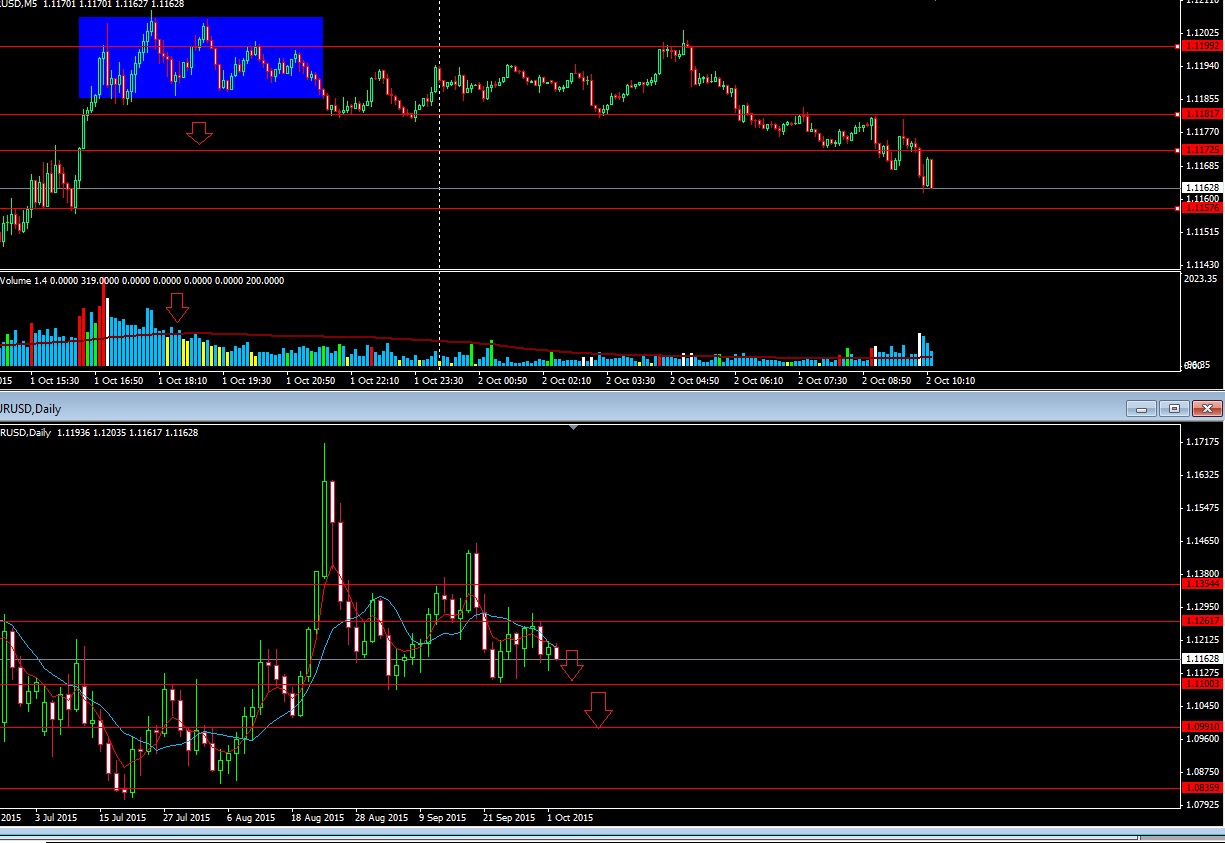Click the 21 Sep 2015 date label
The image size is (1225, 843).
[508, 818]
